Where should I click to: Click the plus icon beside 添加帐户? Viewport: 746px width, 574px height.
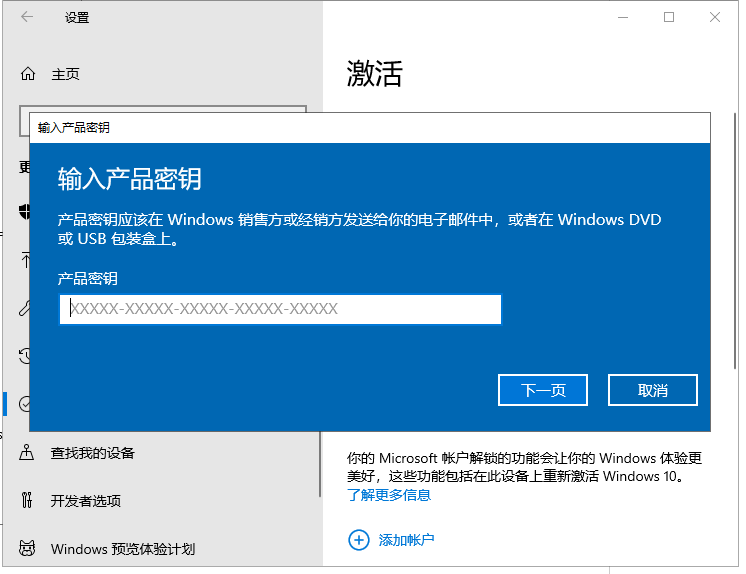[x=358, y=540]
